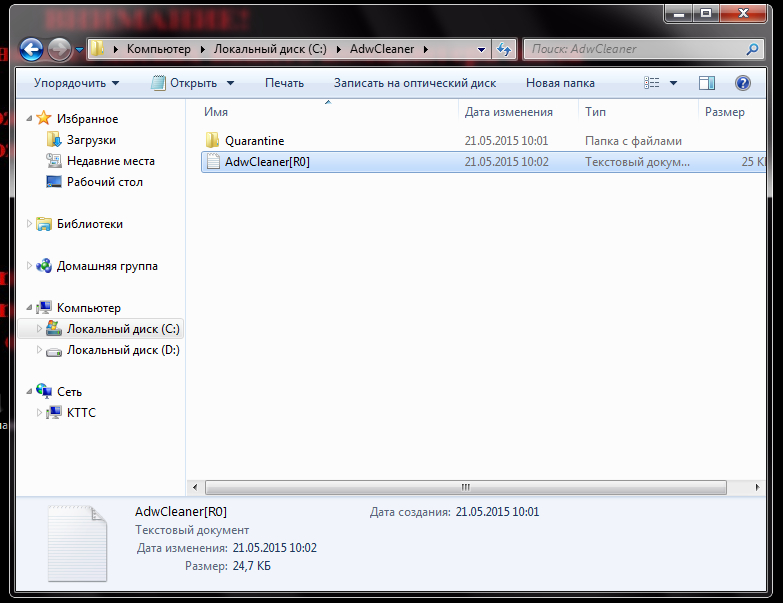The image size is (783, 603).
Task: Open the view options dropdown arrow
Action: tap(673, 83)
